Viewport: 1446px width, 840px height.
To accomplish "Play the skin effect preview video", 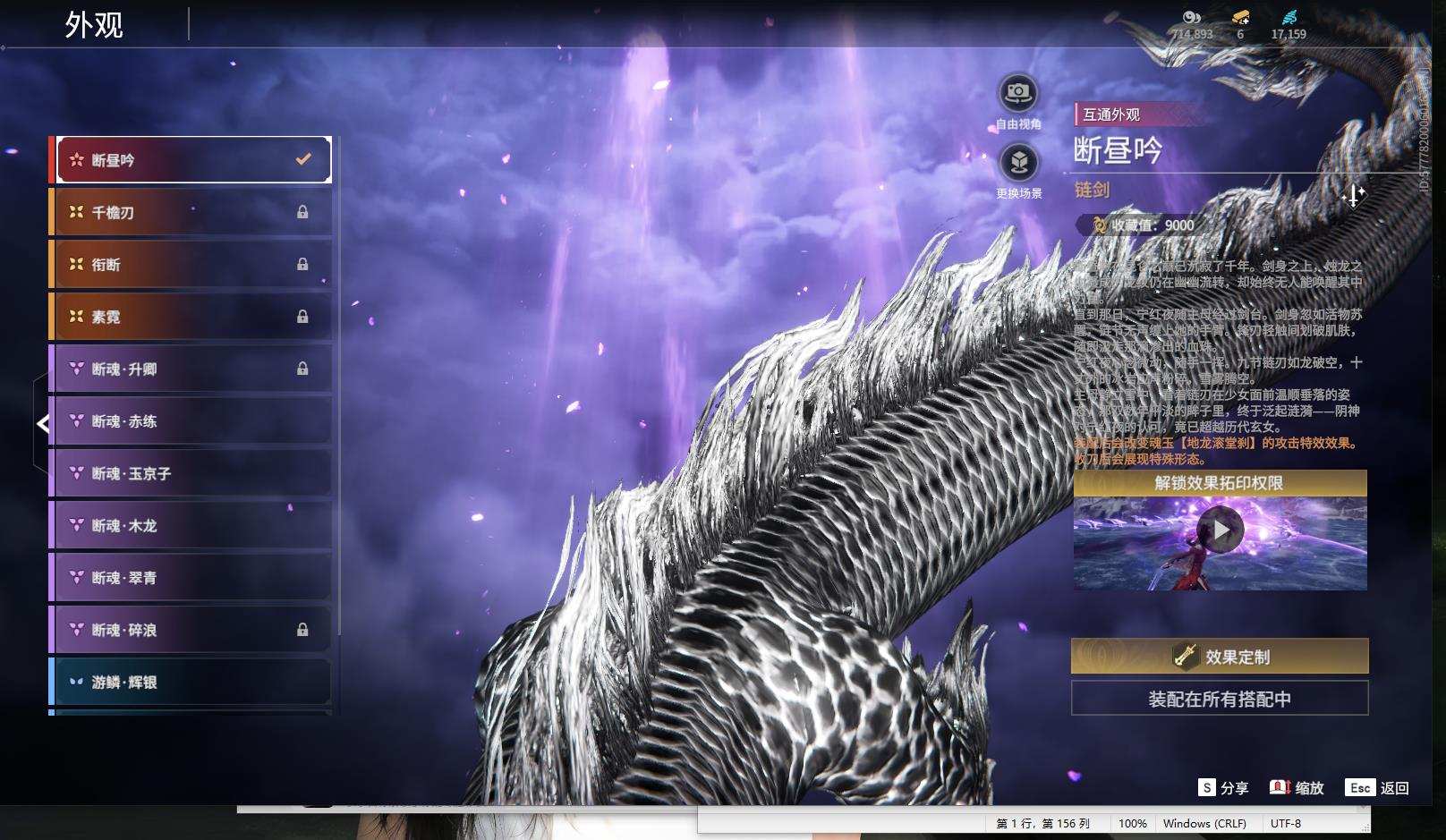I will pos(1221,530).
